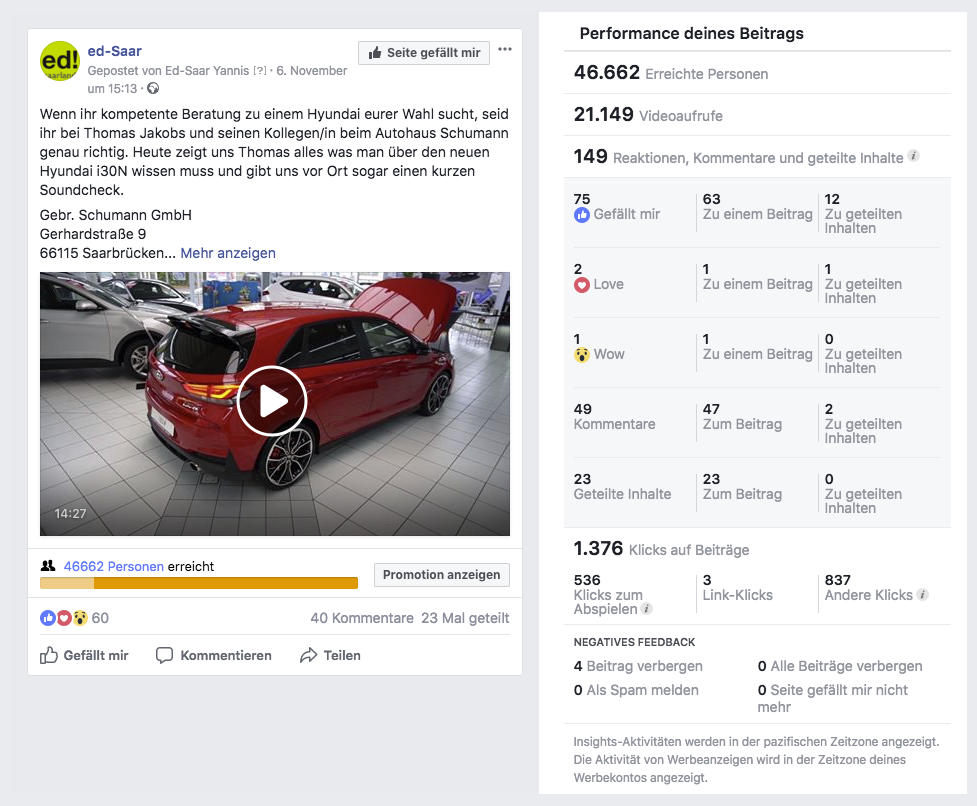Screen dimensions: 977x806
Task: Click the 49 Kommentare stat
Action: [x=614, y=417]
